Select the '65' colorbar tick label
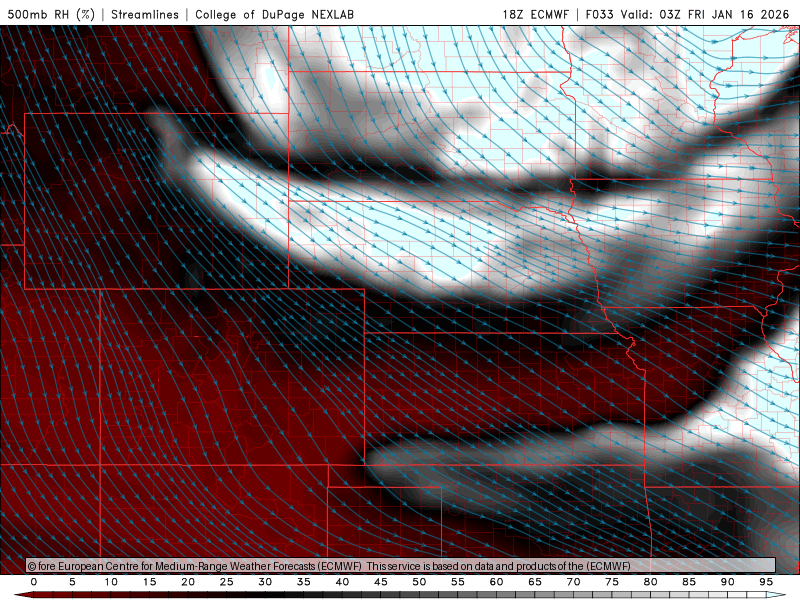 click(x=535, y=582)
